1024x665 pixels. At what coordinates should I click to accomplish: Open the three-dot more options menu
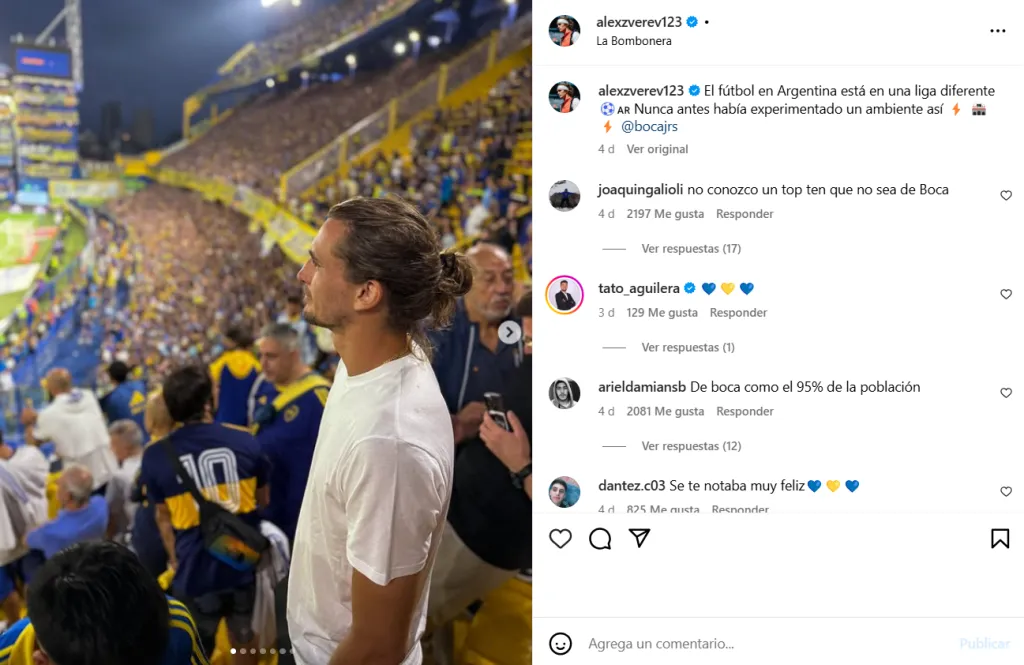coord(998,31)
